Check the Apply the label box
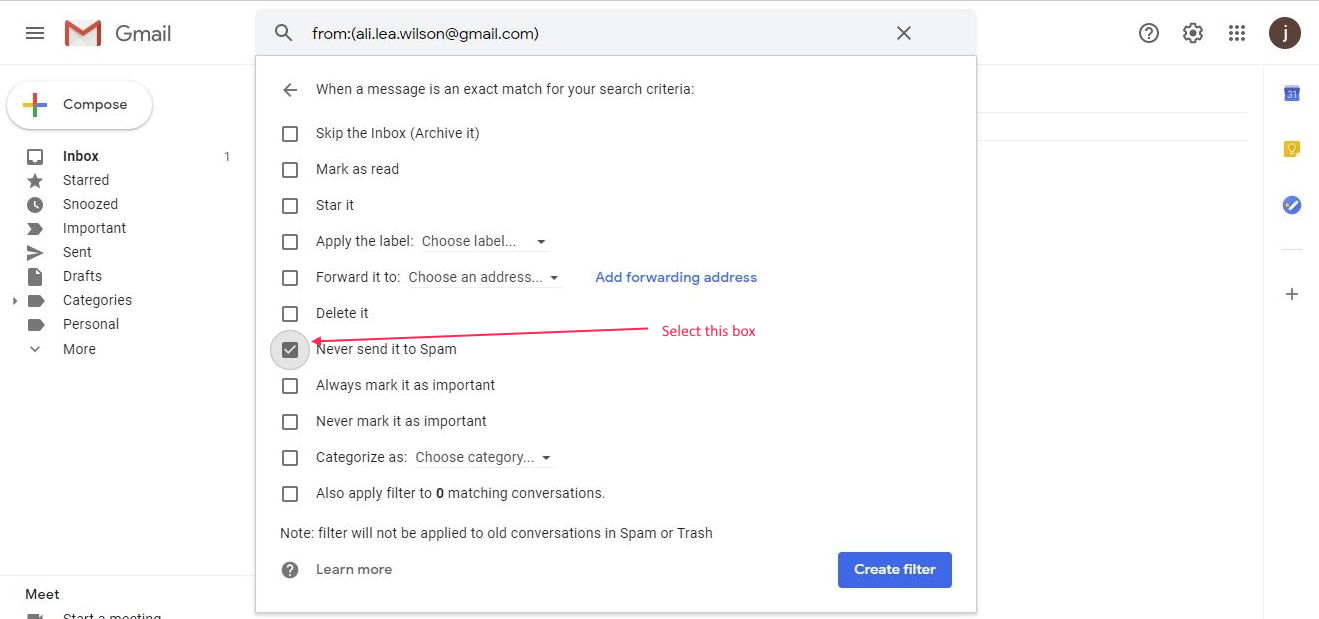Image resolution: width=1319 pixels, height=619 pixels. tap(290, 241)
